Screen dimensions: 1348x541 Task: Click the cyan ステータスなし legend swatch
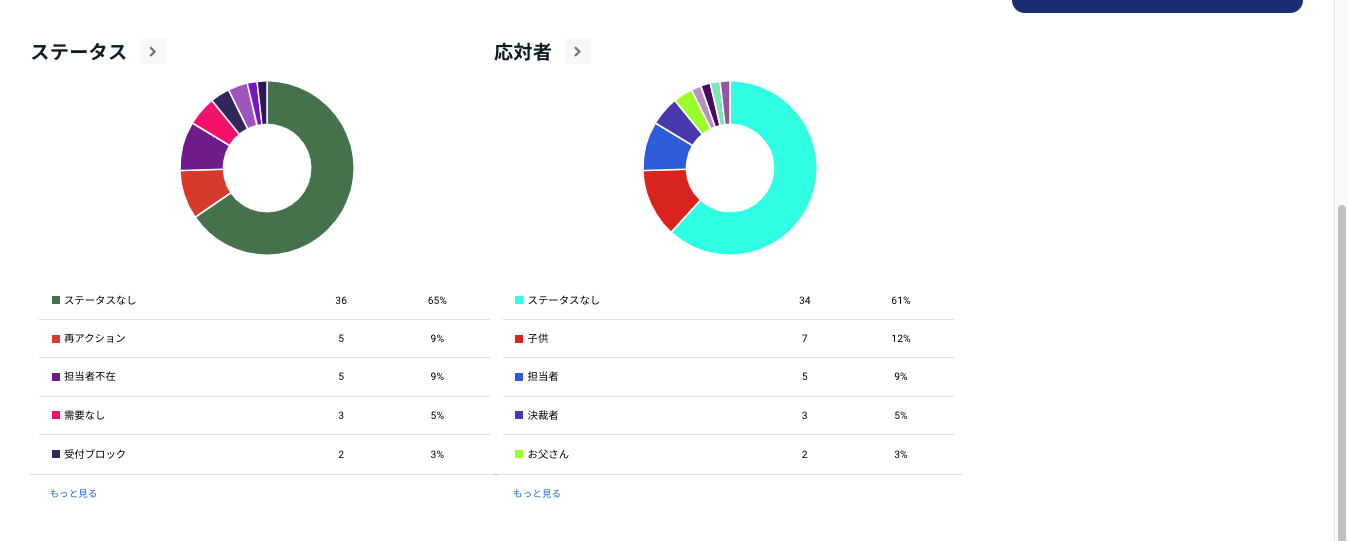click(519, 300)
